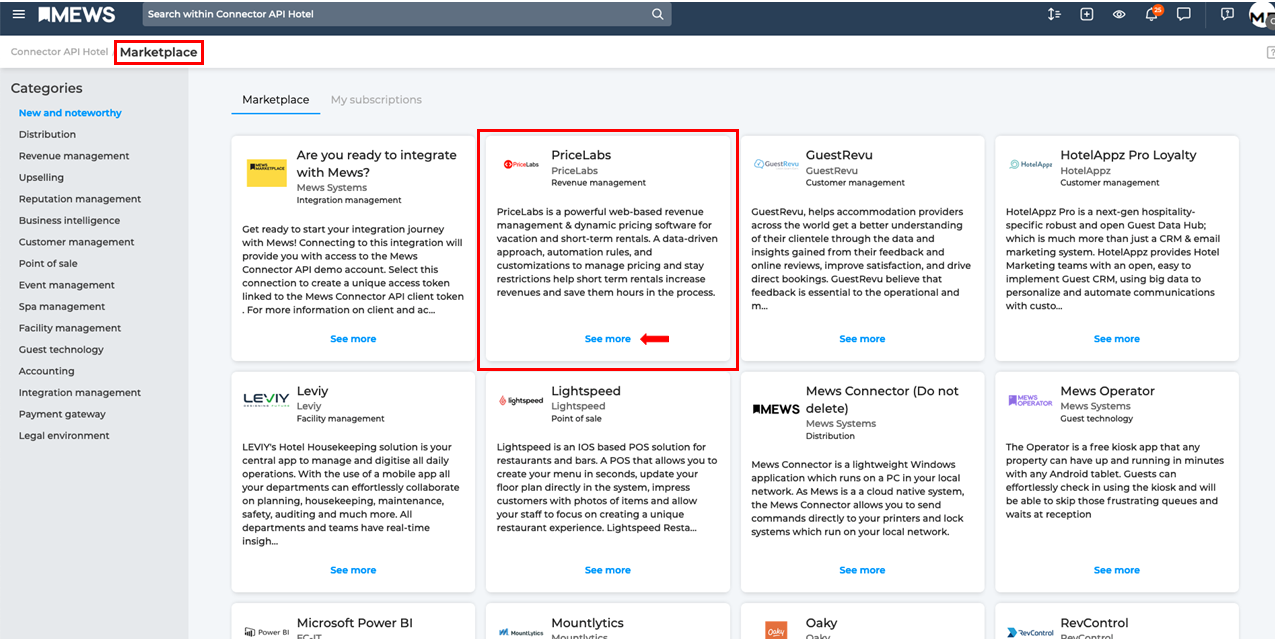The height and width of the screenshot is (639, 1275).
Task: Click the Mews Marketplace logo thumbnail
Action: pyautogui.click(x=266, y=173)
